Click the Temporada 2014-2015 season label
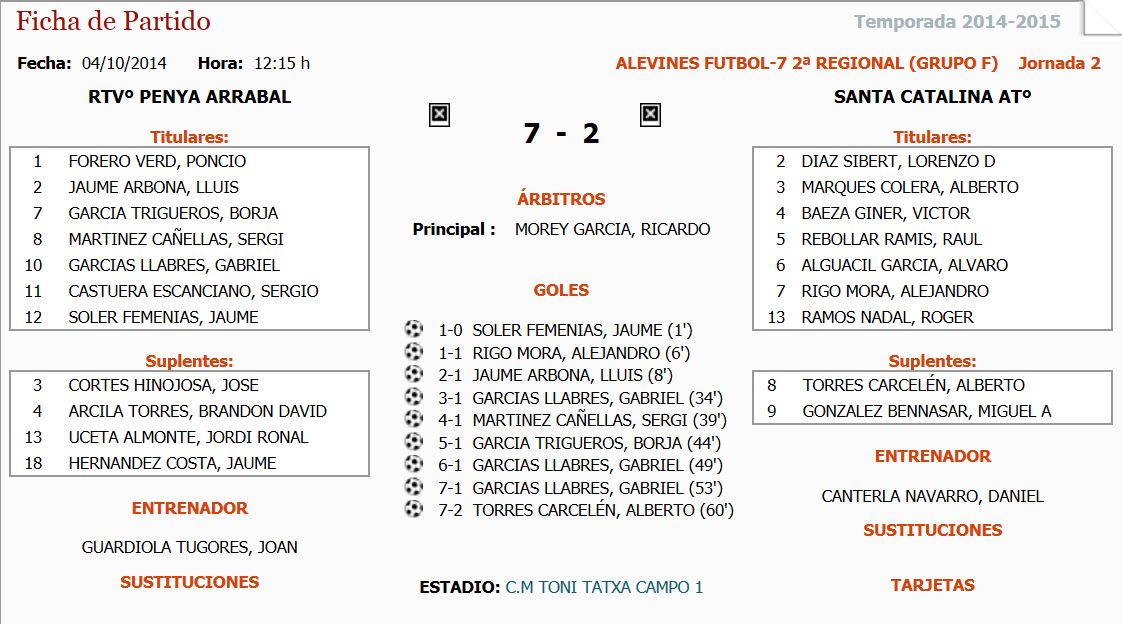This screenshot has width=1122, height=624. click(x=957, y=22)
